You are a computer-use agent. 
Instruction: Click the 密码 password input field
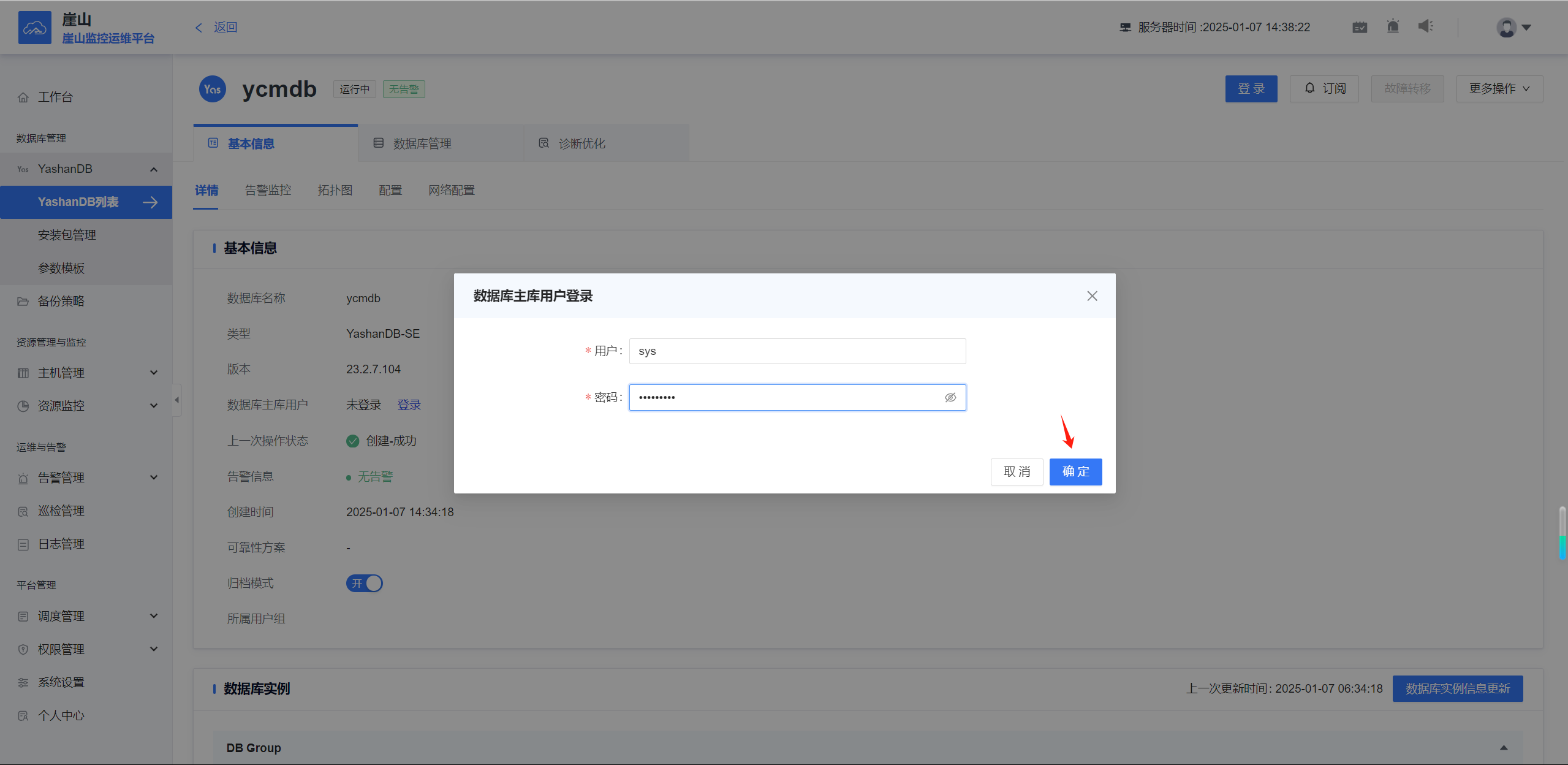[797, 397]
